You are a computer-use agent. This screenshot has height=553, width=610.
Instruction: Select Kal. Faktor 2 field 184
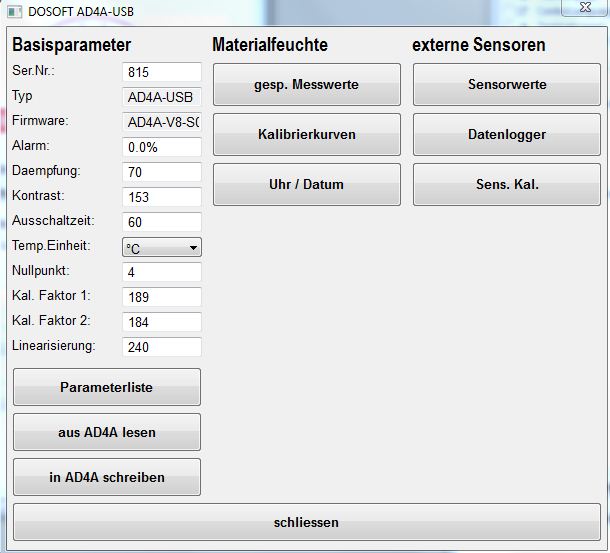tap(162, 322)
